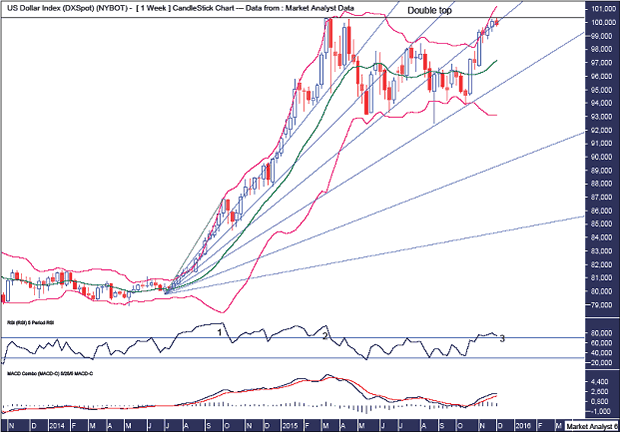
Task: Select the 4,400 MACD scale label
Action: coord(600,382)
